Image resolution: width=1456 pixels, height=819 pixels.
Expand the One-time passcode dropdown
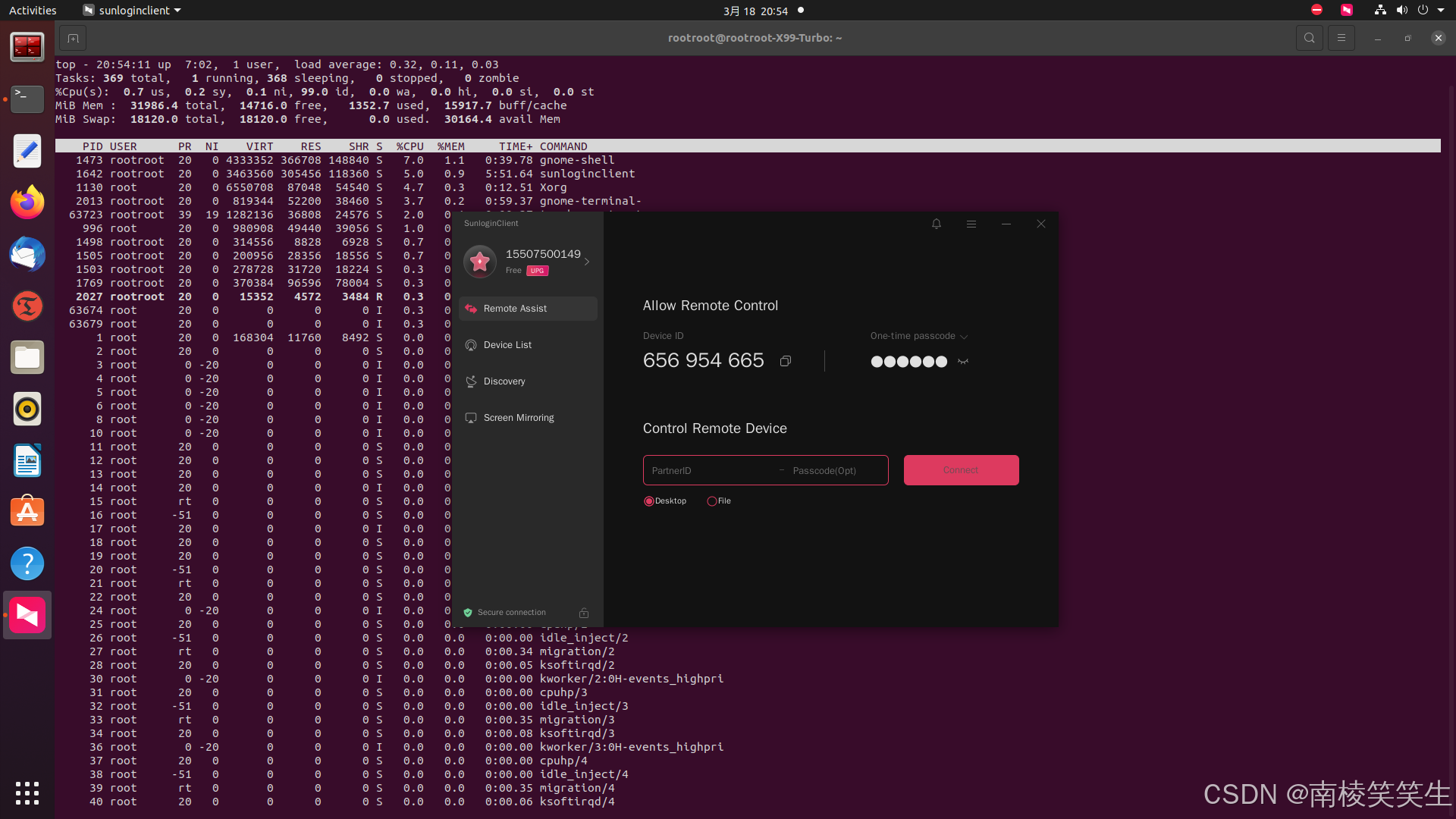964,337
